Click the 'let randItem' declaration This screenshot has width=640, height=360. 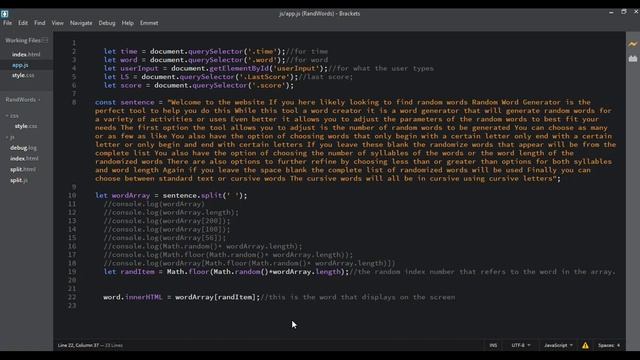click(x=129, y=272)
